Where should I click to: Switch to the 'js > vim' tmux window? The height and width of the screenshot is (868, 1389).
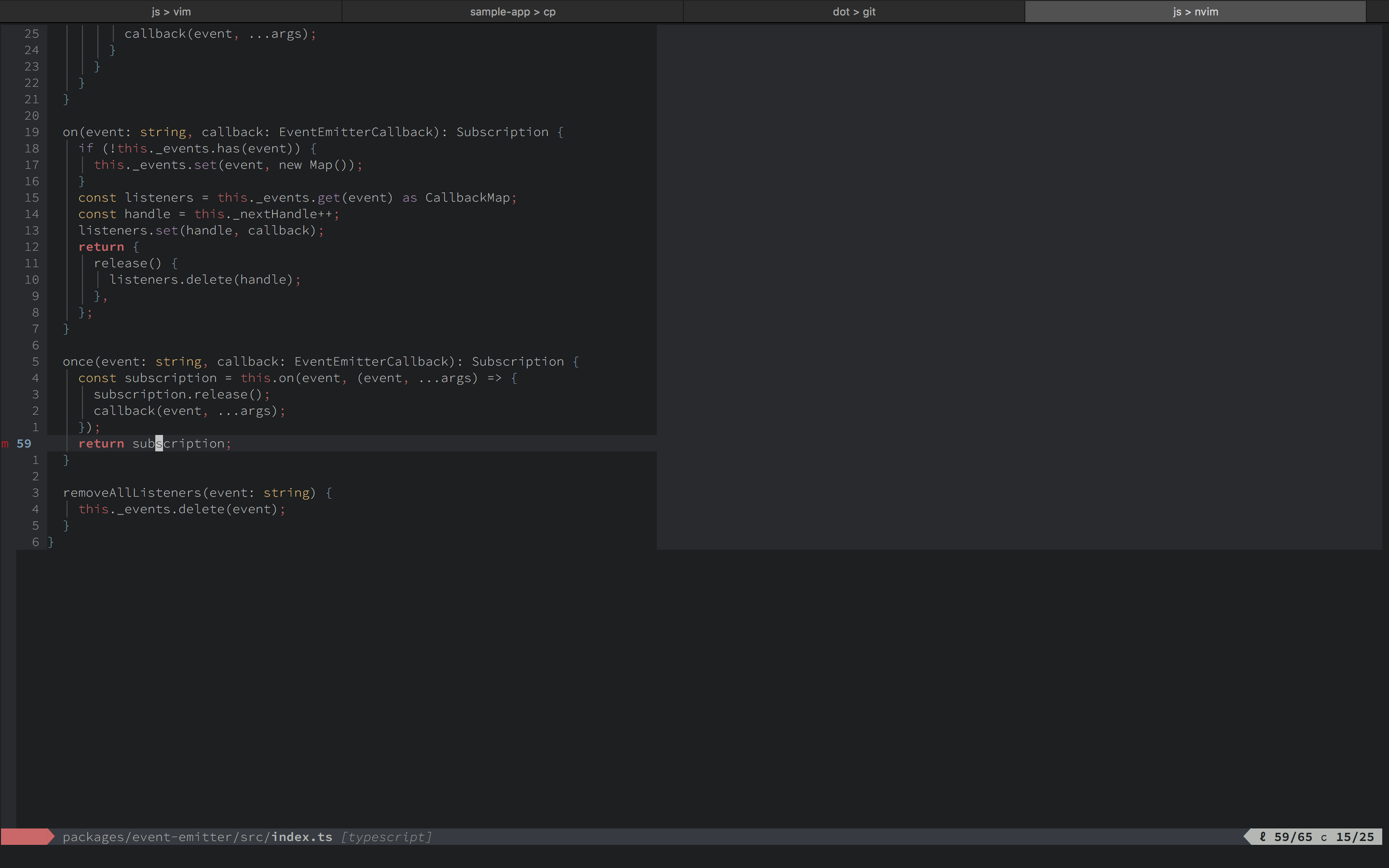coord(170,11)
